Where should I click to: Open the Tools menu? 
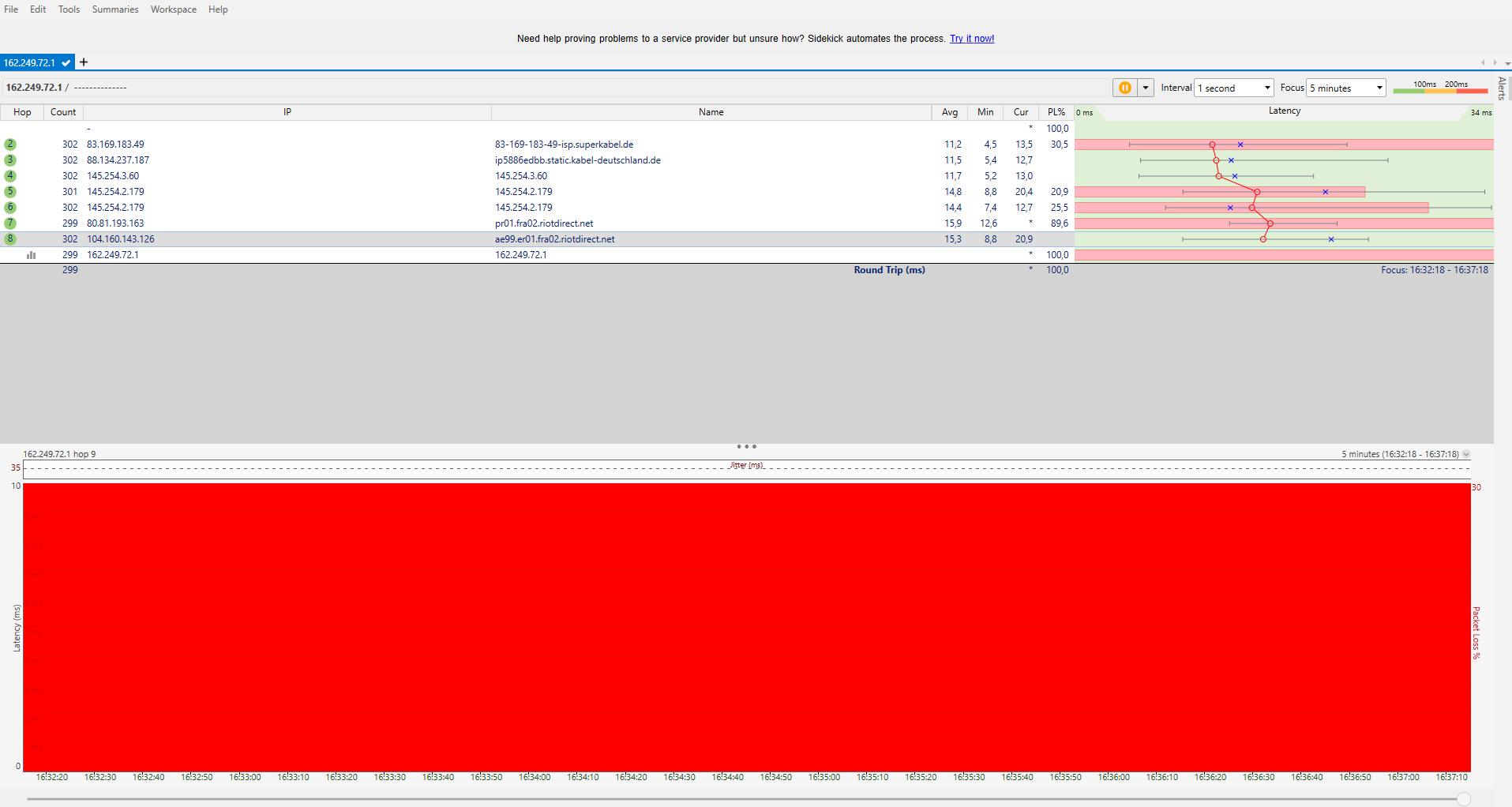(69, 9)
